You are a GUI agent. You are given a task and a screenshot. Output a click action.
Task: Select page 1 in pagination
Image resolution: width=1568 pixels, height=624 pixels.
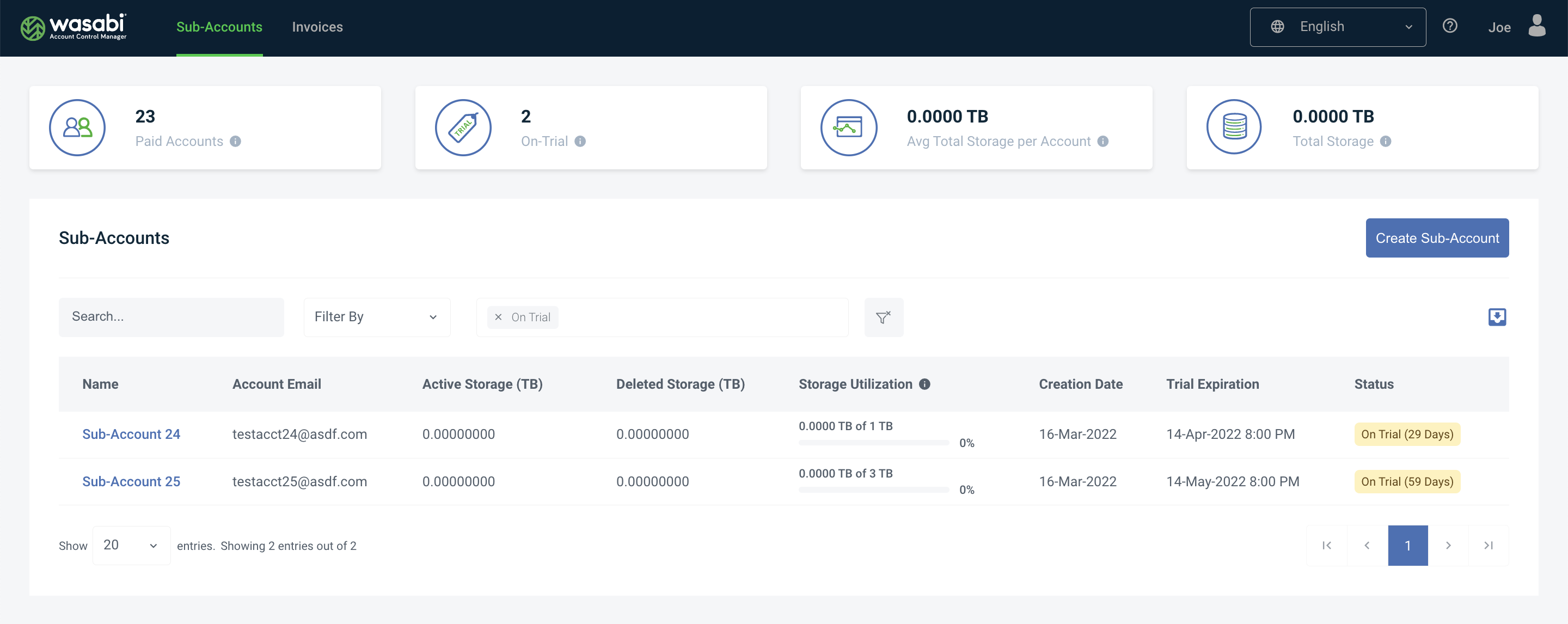[1408, 546]
